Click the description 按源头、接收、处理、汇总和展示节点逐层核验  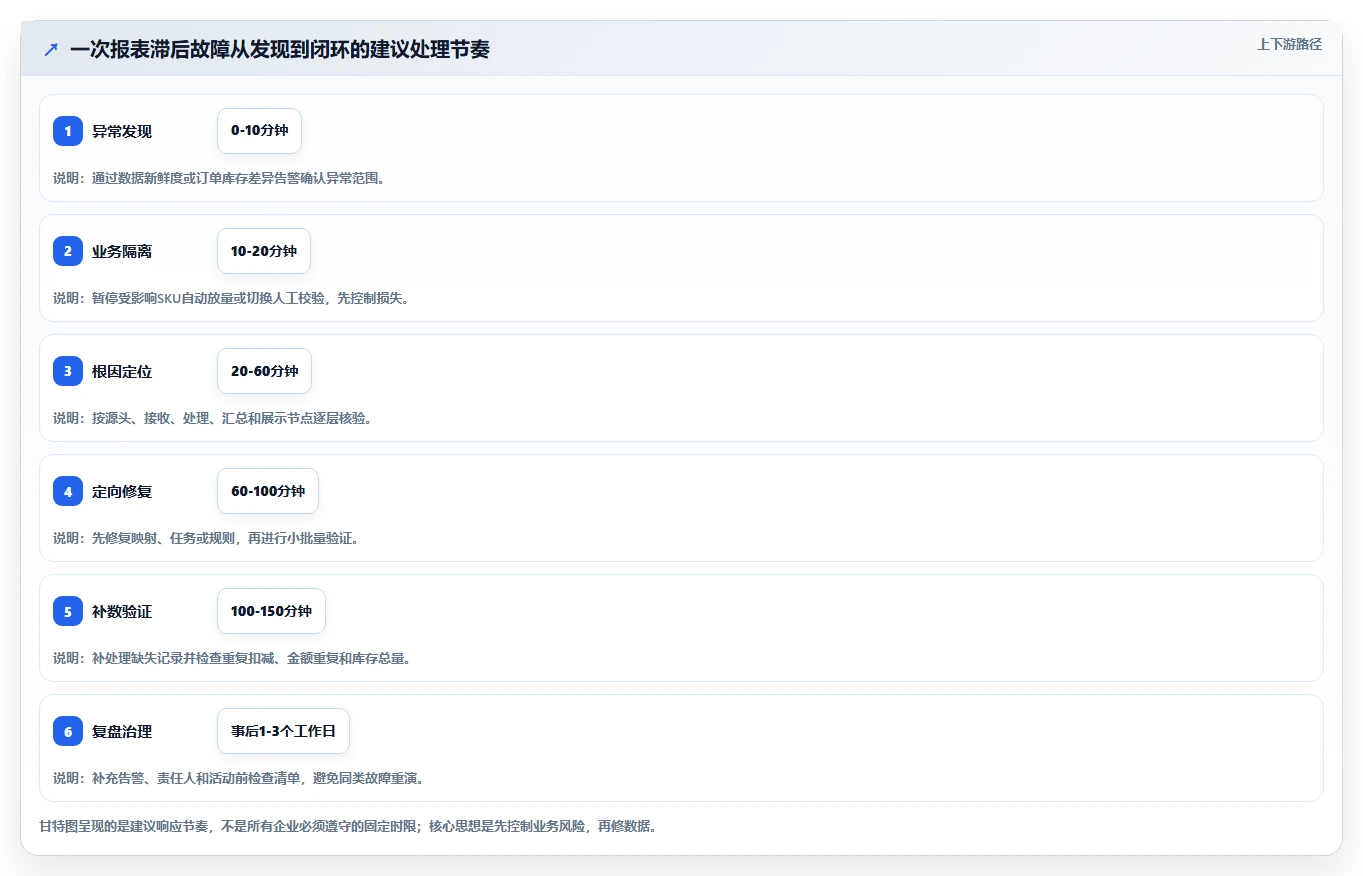[x=213, y=418]
